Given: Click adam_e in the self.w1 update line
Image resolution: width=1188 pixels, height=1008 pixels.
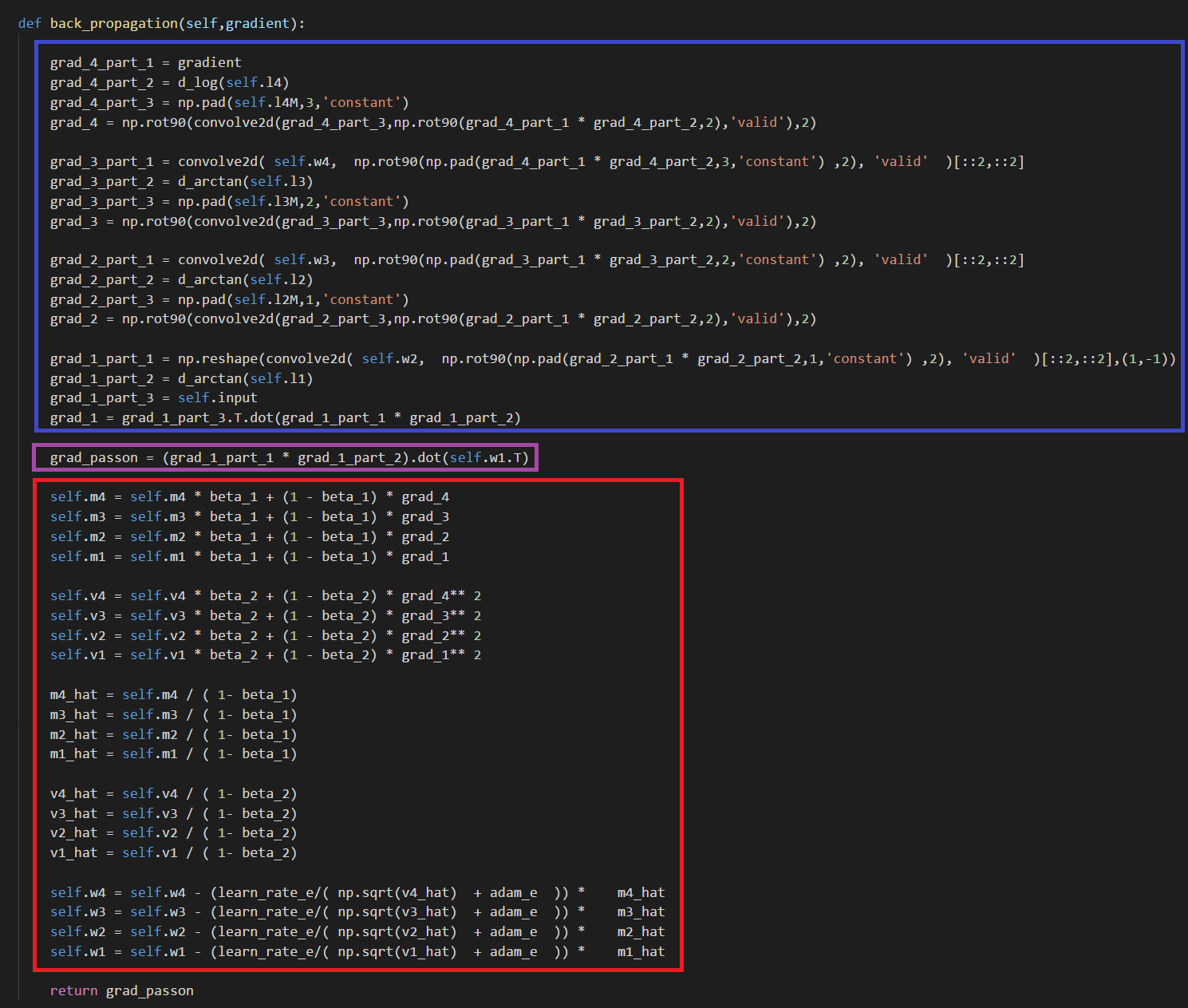Looking at the screenshot, I should pos(513,951).
